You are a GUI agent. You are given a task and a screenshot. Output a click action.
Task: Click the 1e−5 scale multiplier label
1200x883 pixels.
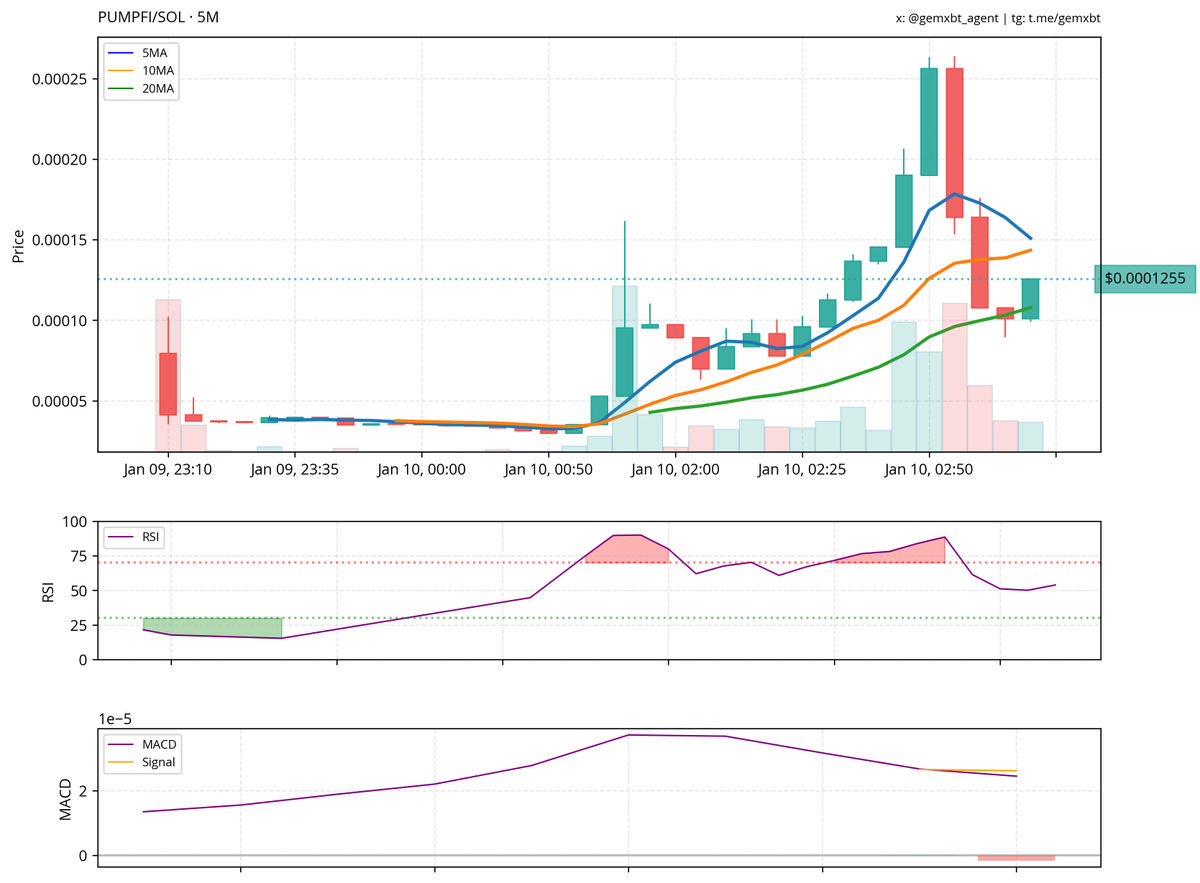click(x=116, y=717)
